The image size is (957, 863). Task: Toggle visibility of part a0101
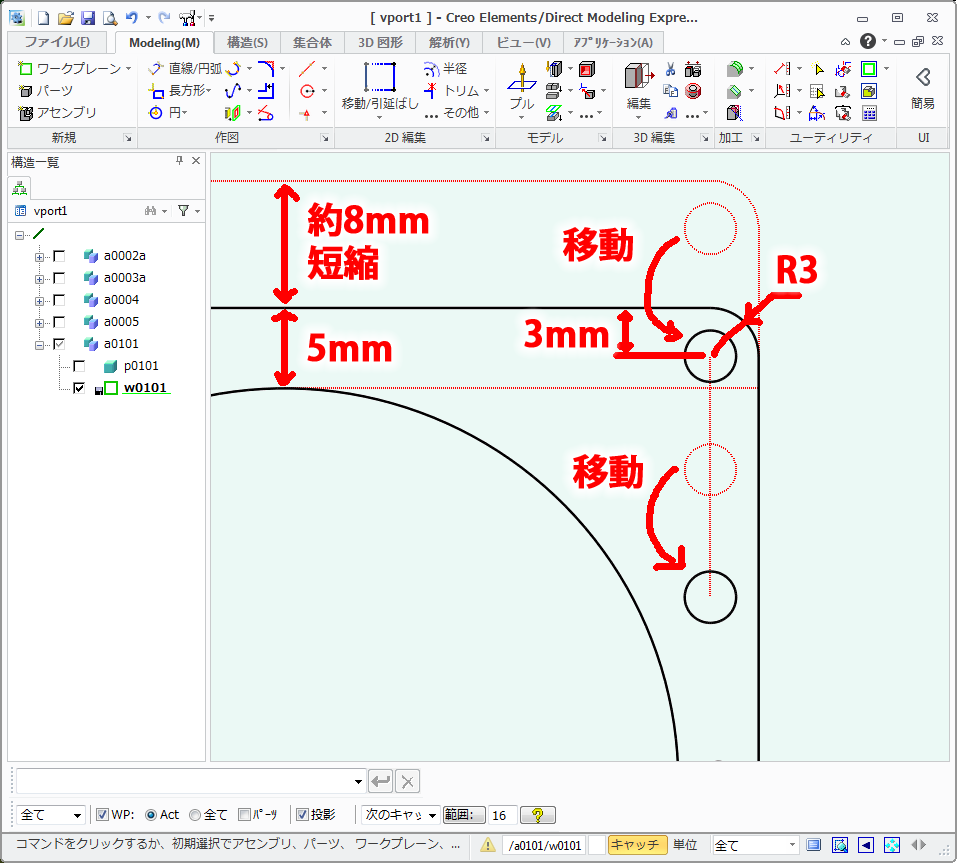tap(57, 342)
